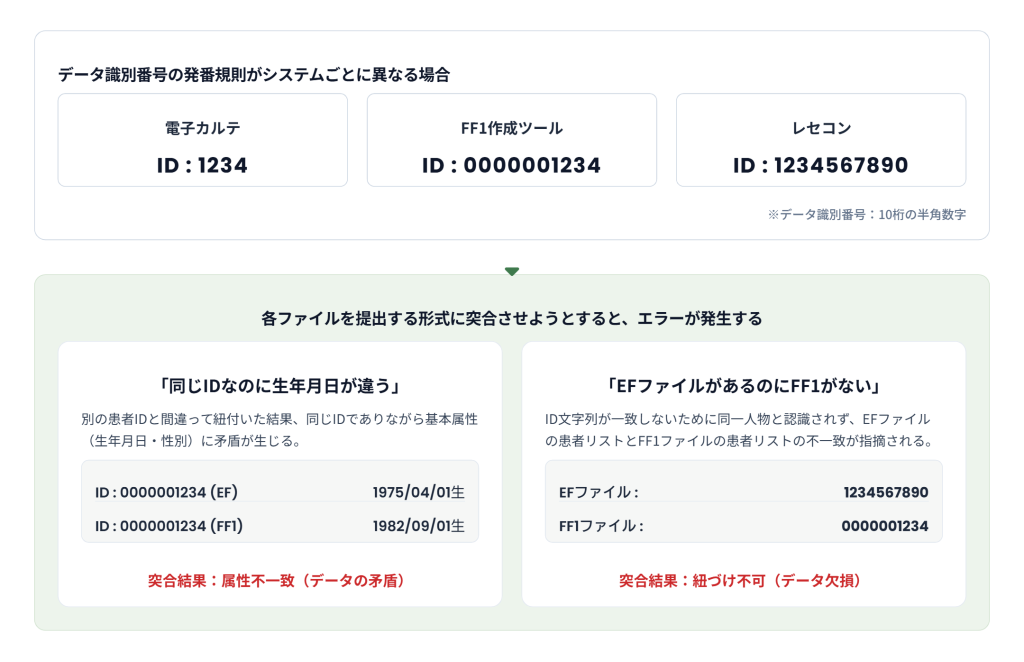Click the label FF1ファイル :
The image size is (1024, 662).
tap(601, 526)
